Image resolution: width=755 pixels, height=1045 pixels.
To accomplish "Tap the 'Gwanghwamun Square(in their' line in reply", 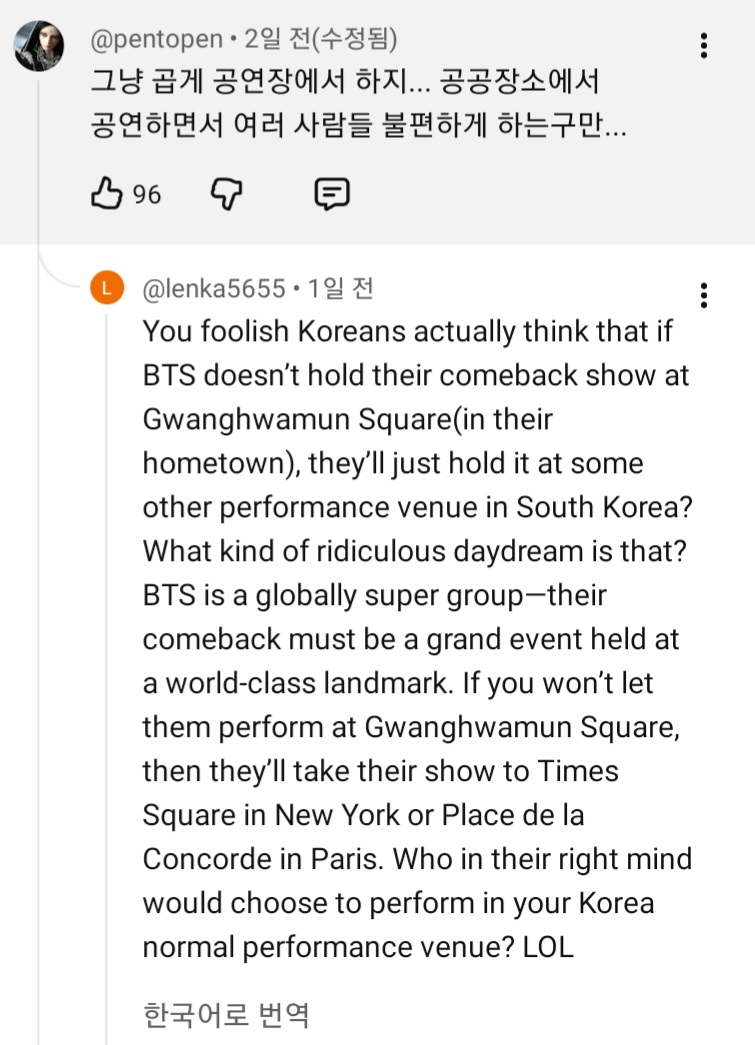I will pos(347,420).
